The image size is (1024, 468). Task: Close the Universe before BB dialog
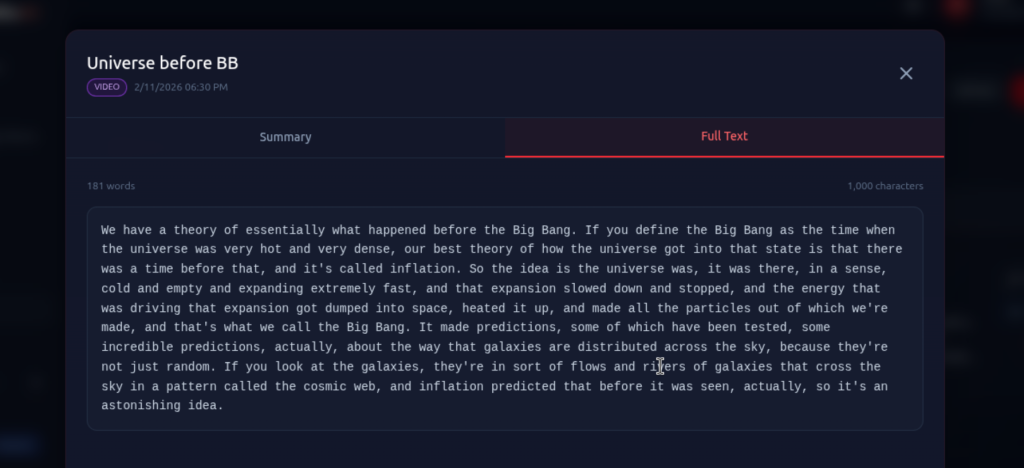coord(906,73)
